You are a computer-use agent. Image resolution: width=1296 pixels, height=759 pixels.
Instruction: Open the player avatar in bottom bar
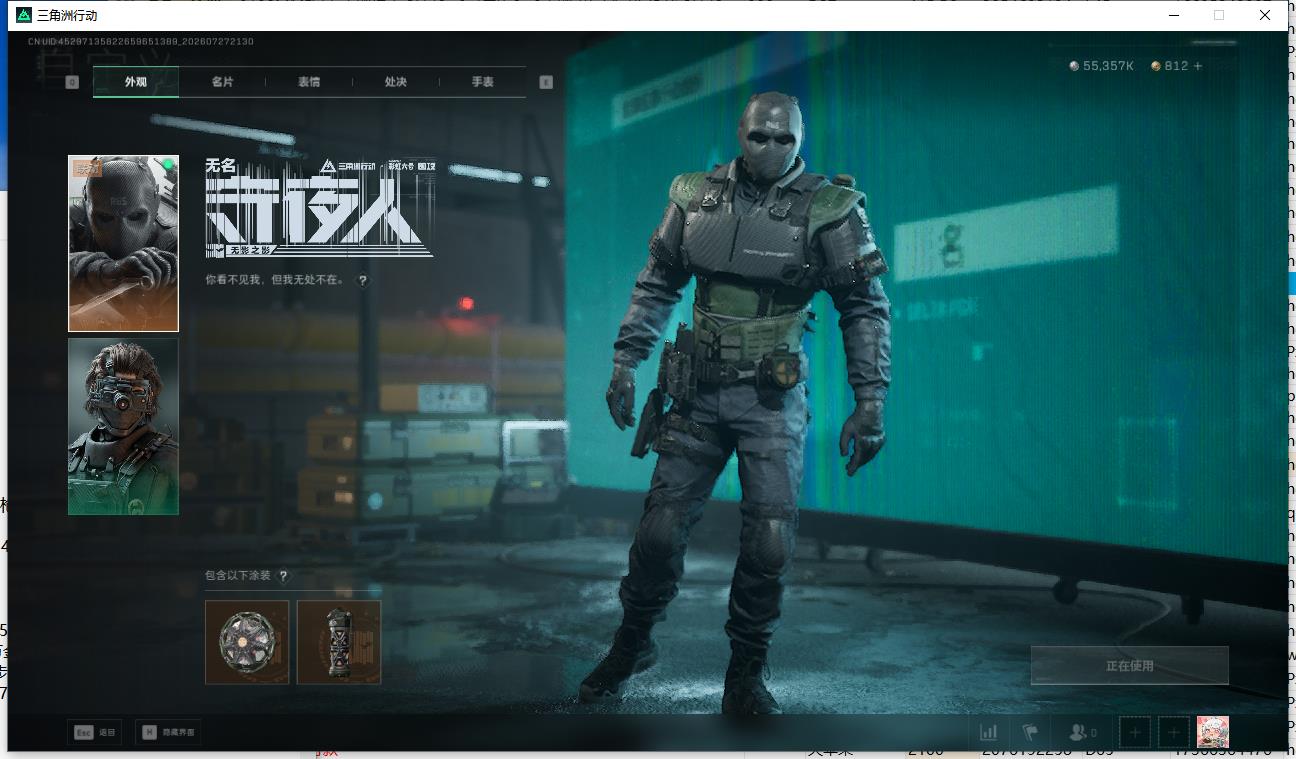(1213, 733)
